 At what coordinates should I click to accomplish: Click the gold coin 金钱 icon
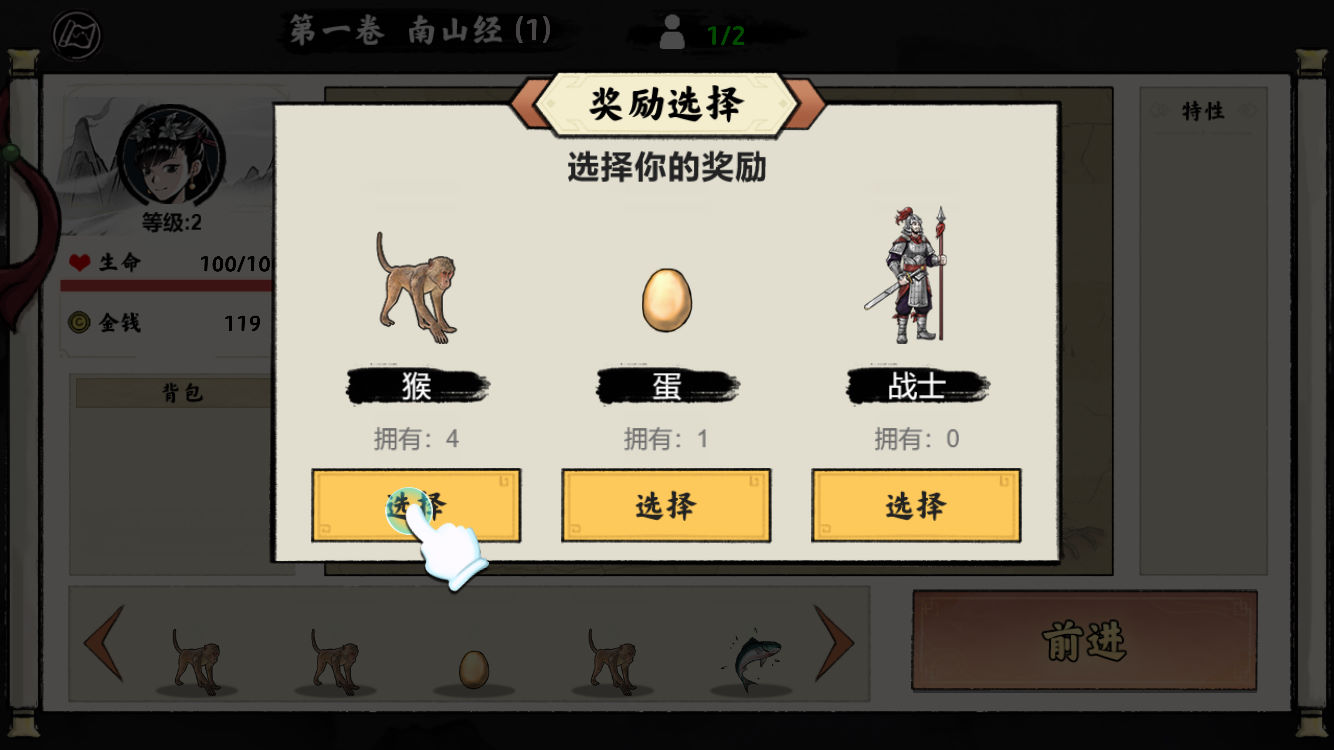coord(78,322)
